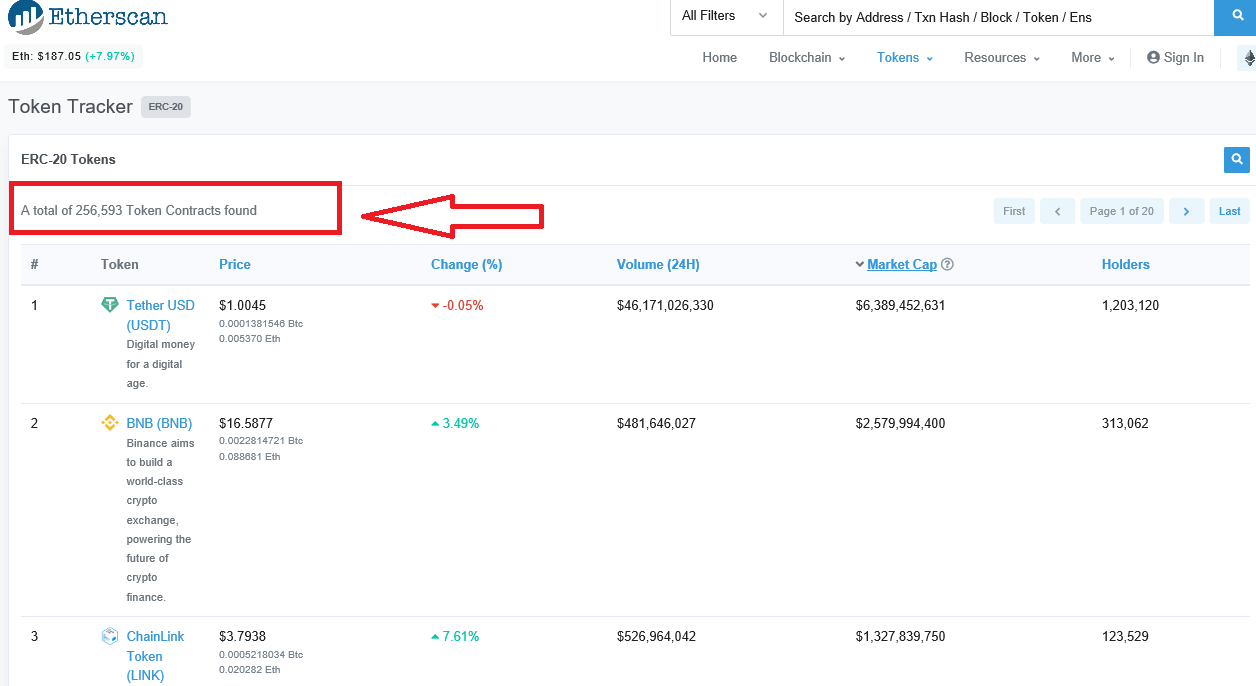Jump to Last page button
Screen dimensions: 1256x686
tap(1230, 211)
